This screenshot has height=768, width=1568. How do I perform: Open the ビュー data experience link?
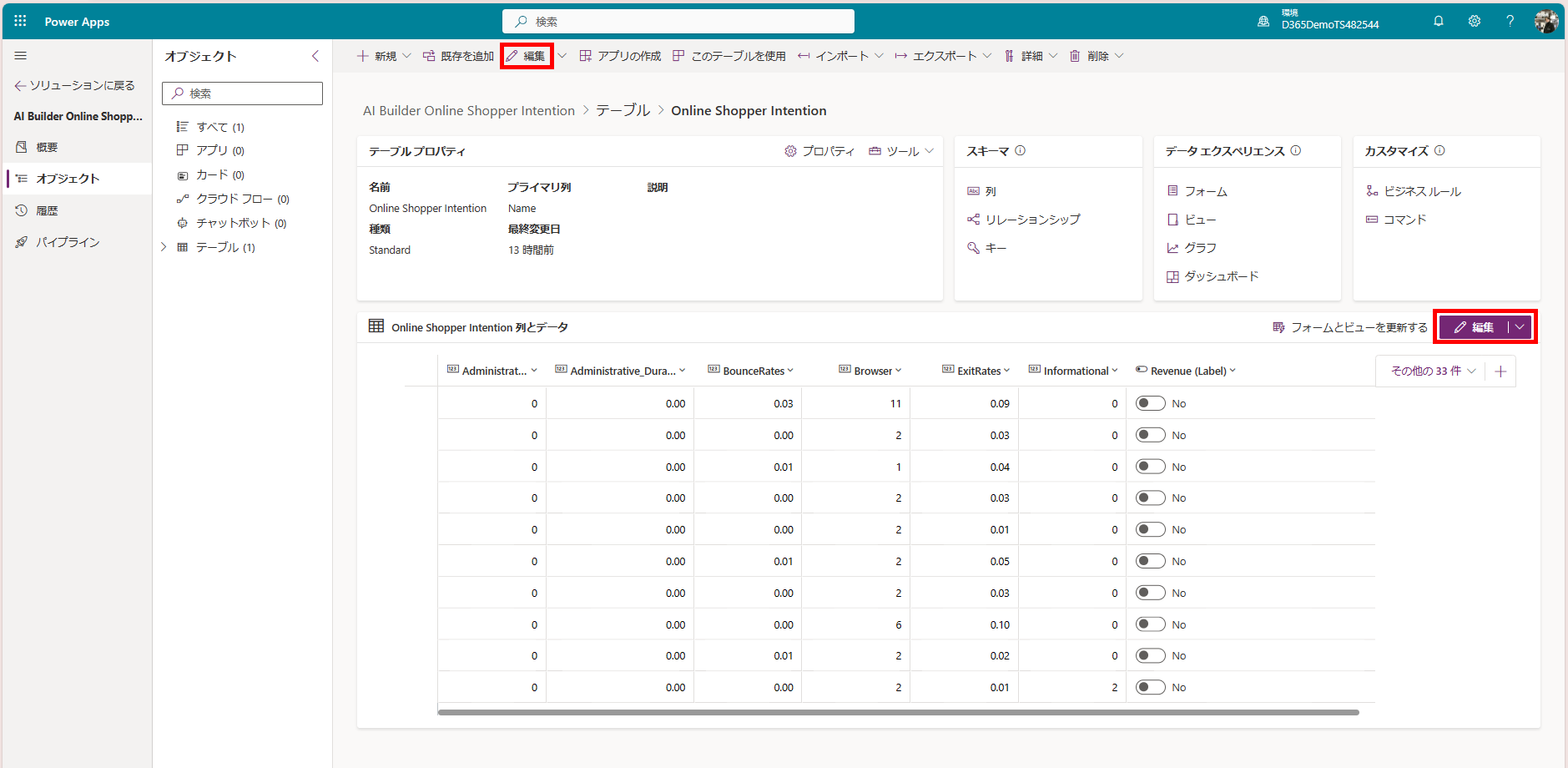[1192, 220]
